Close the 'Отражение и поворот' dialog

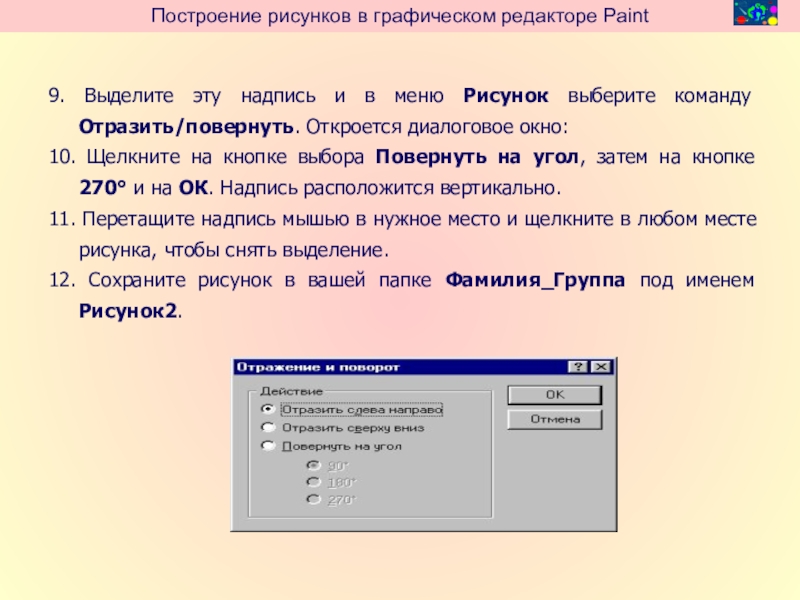click(x=602, y=367)
